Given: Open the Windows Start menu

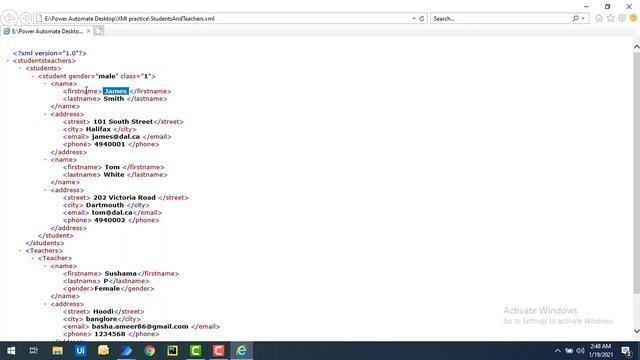Looking at the screenshot, I should pyautogui.click(x=11, y=351).
